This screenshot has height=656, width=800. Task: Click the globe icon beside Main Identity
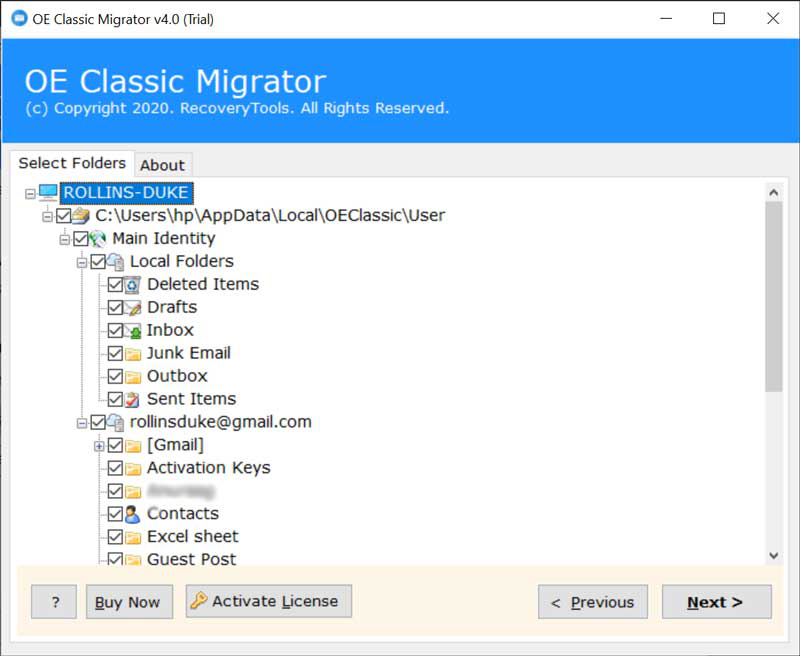pyautogui.click(x=98, y=239)
